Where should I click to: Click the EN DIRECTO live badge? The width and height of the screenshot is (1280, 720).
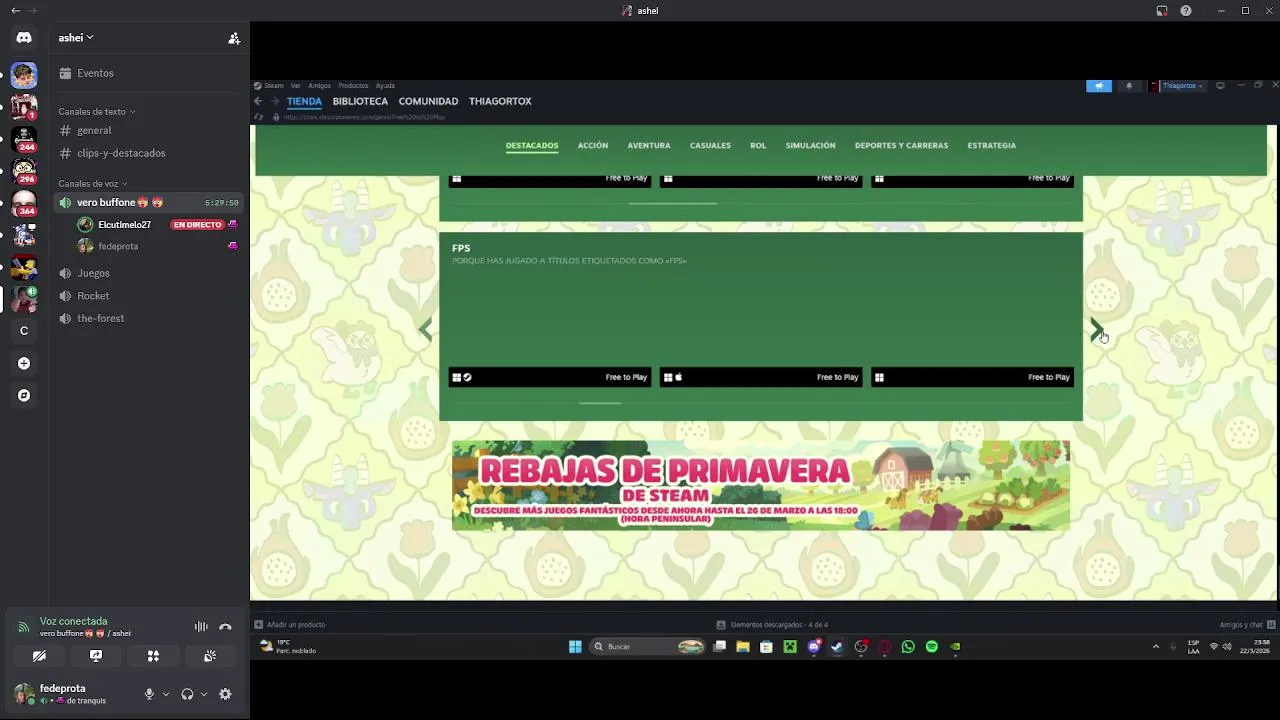click(x=197, y=225)
